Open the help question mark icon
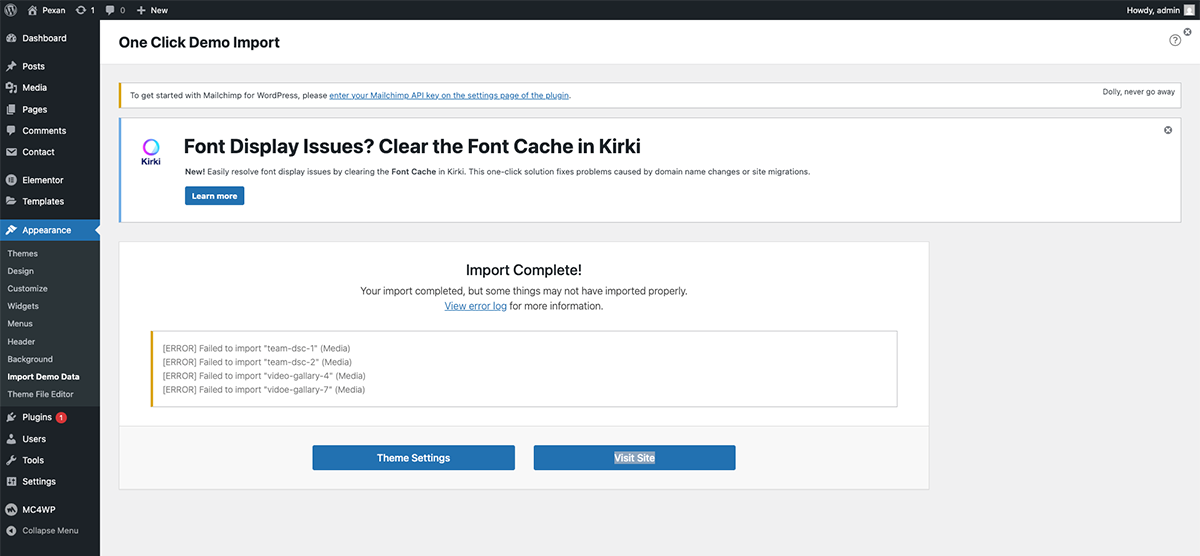Viewport: 1200px width, 556px height. point(1175,40)
